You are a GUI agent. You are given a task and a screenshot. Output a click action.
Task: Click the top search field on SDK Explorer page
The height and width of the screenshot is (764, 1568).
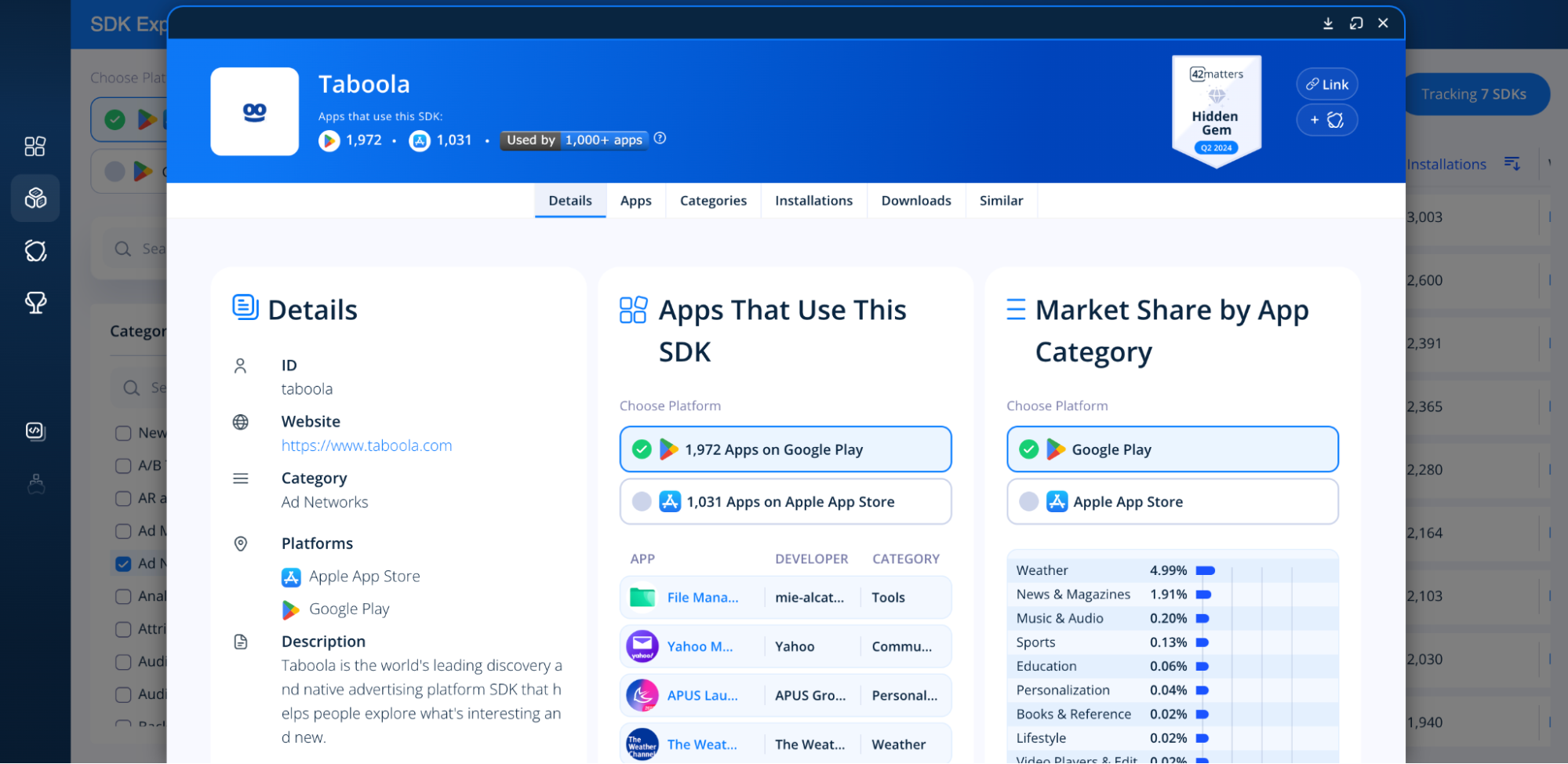pyautogui.click(x=135, y=249)
